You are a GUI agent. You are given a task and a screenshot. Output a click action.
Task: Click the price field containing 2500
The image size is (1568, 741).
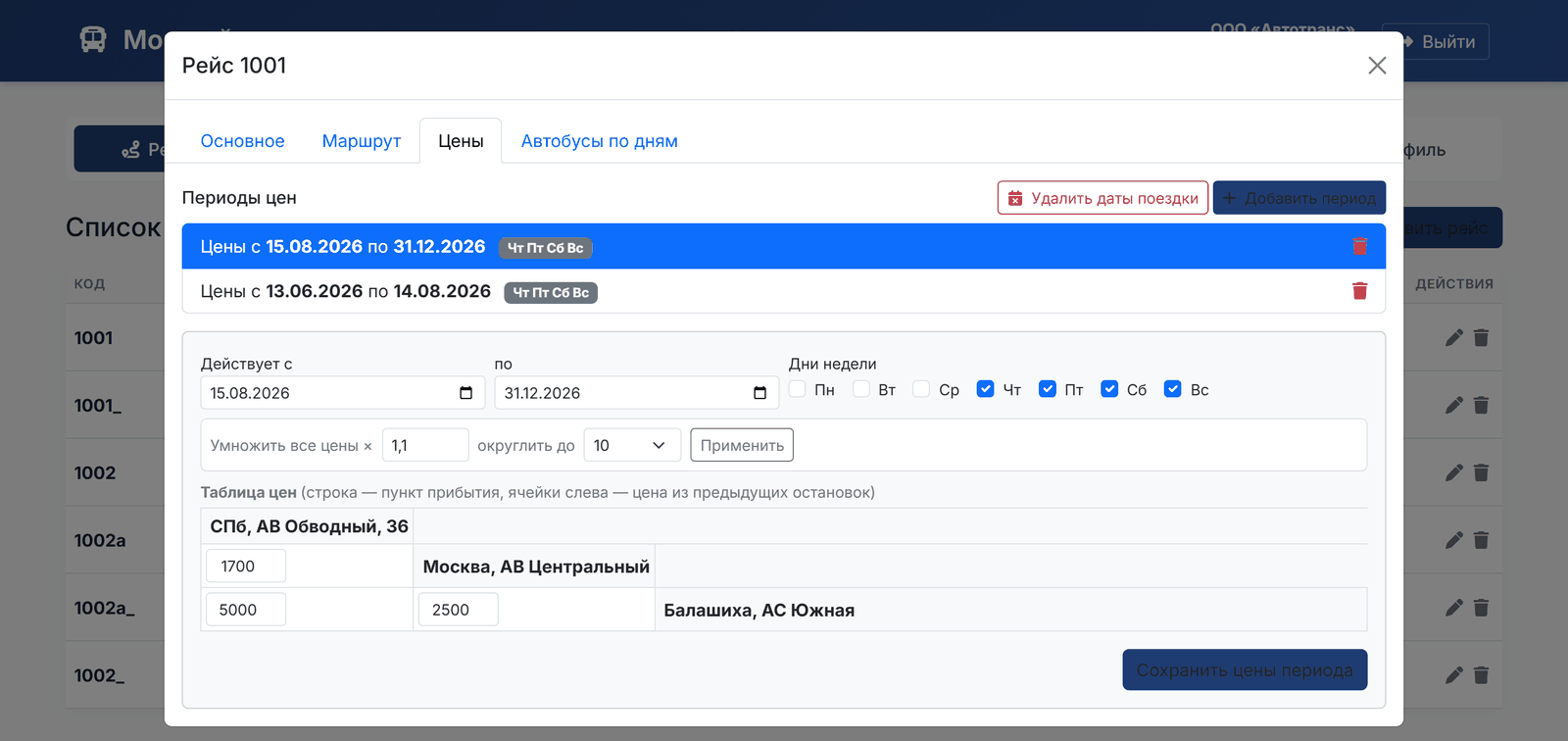[x=459, y=610]
